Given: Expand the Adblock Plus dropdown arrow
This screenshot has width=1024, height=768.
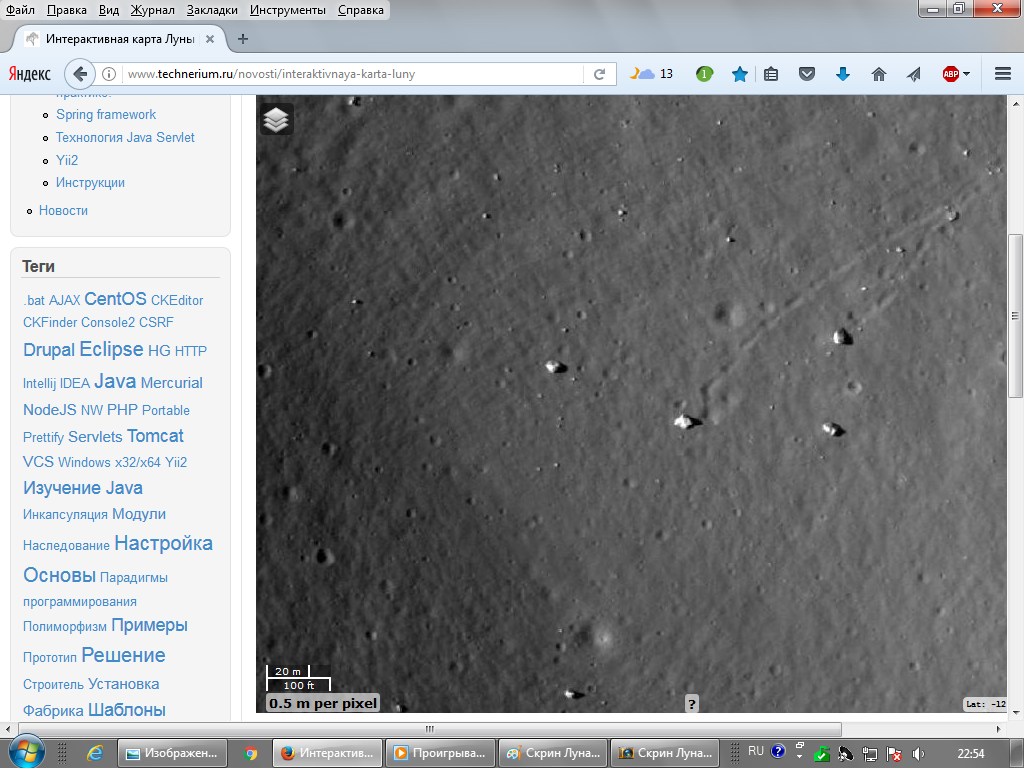Looking at the screenshot, I should tap(967, 74).
